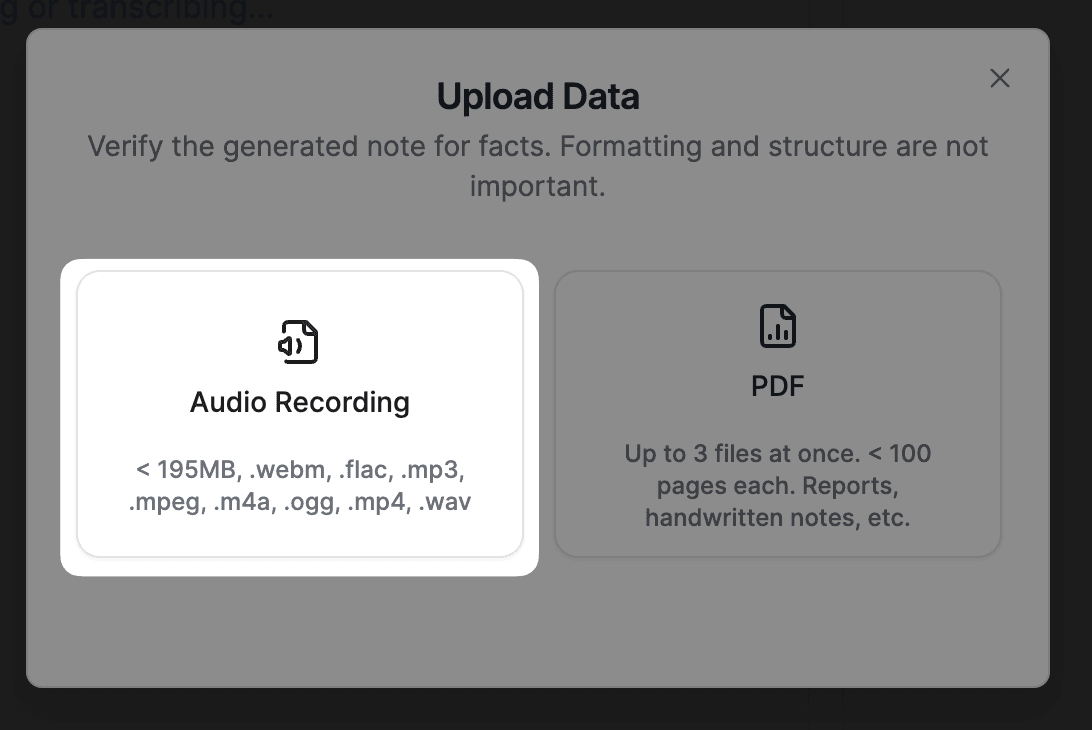Screen dimensions: 1092x730
Task: Click the 'Audio Recording' label text
Action: coord(299,402)
